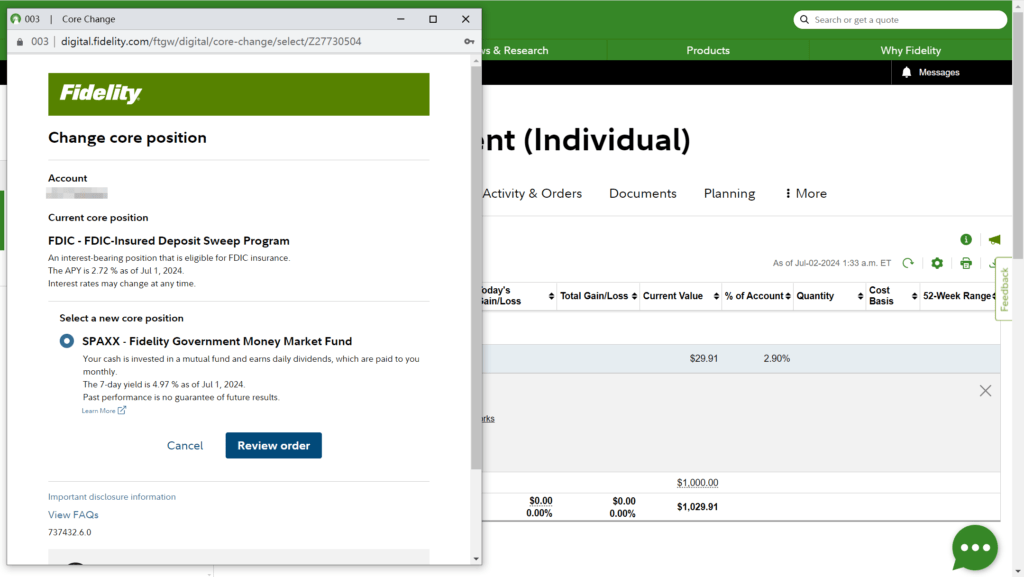Click the Core Change window app icon
1024x577 pixels.
point(16,19)
